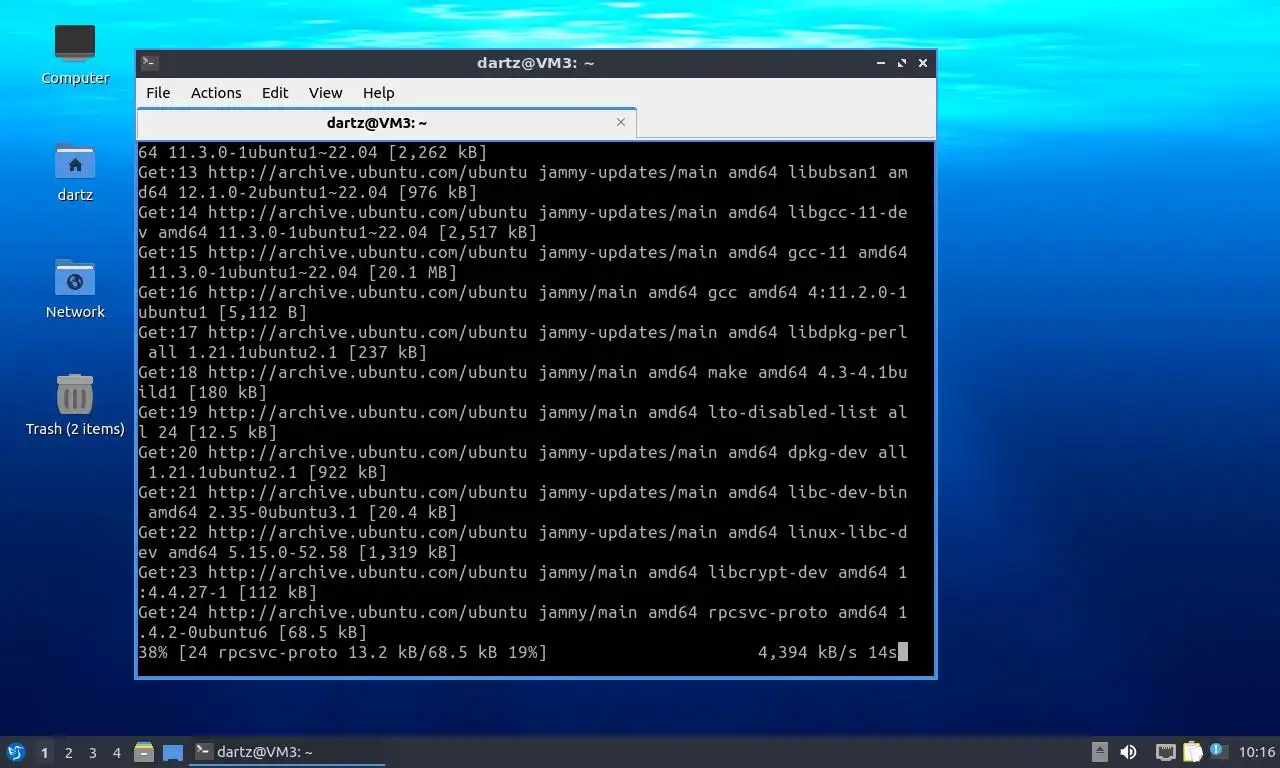Open the Actions menu
The width and height of the screenshot is (1280, 768).
216,92
